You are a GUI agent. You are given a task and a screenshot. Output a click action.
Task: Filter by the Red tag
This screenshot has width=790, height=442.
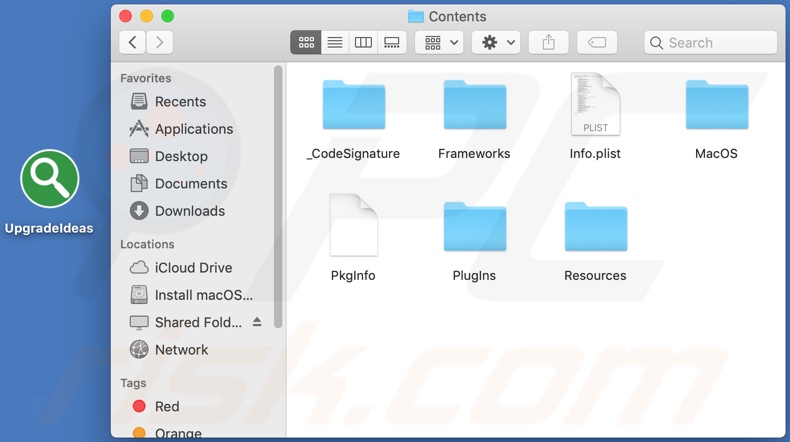pos(155,406)
